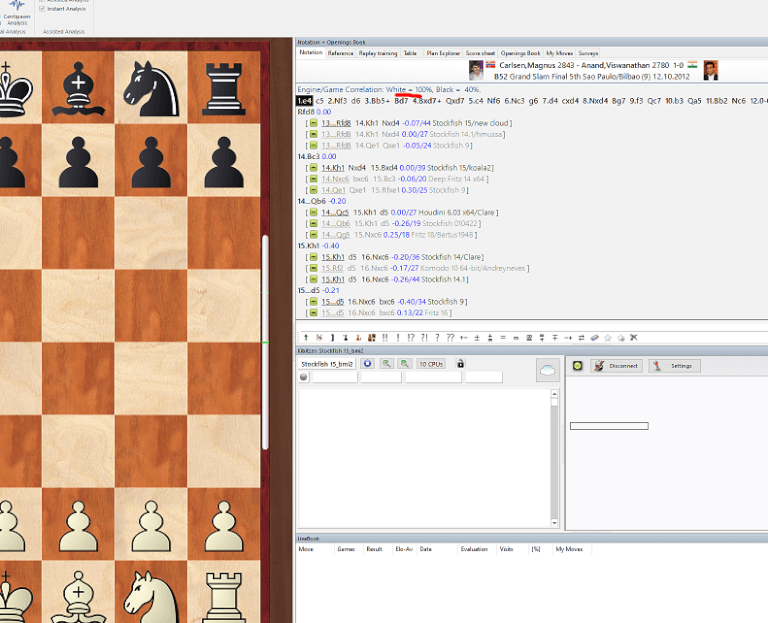768x623 pixels.
Task: Click the scissors cut icon in annotation toolbar
Action: (634, 337)
